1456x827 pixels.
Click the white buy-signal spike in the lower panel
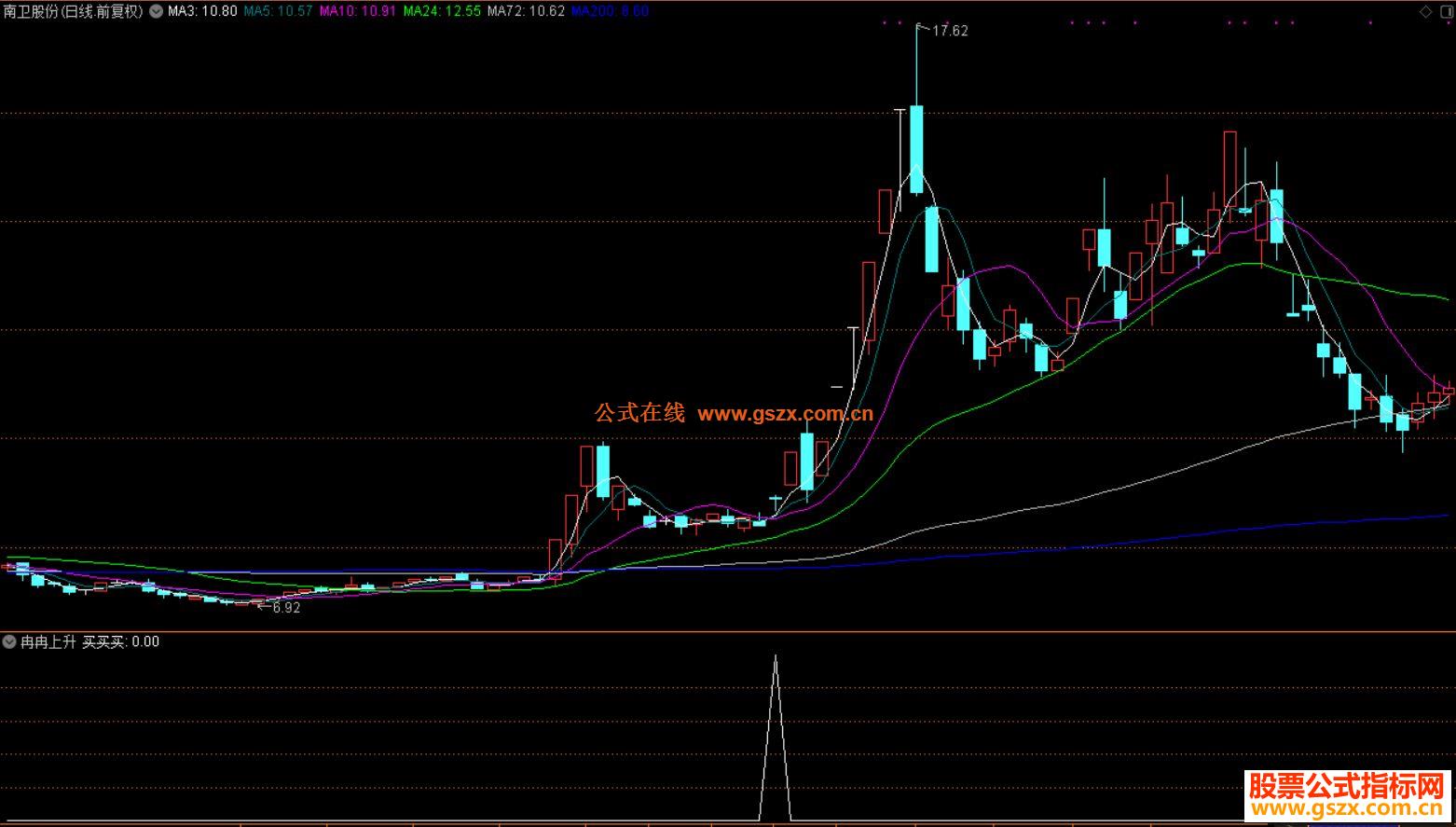[x=775, y=737]
